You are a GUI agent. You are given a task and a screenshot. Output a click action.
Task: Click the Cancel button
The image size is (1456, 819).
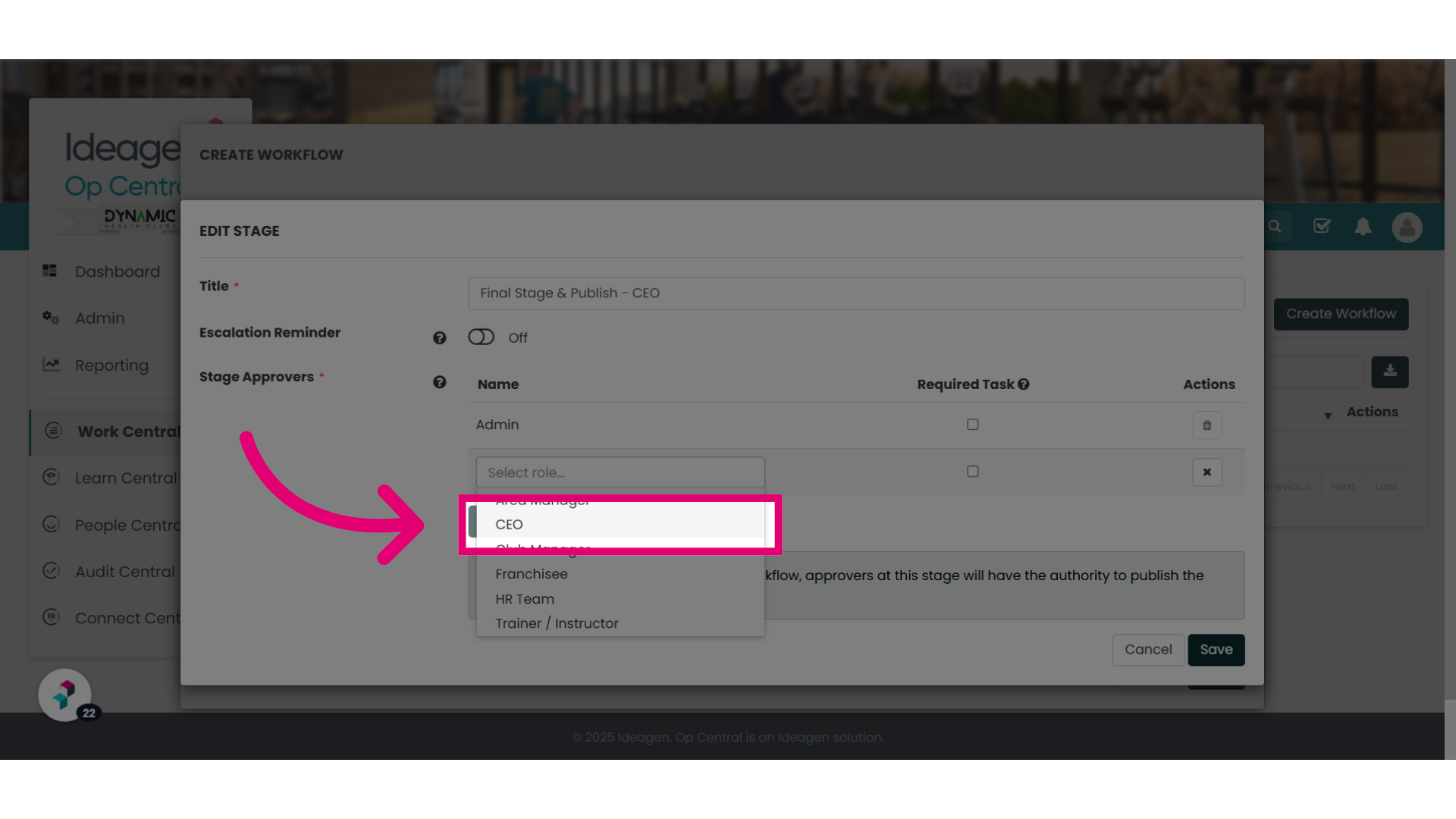tap(1148, 650)
